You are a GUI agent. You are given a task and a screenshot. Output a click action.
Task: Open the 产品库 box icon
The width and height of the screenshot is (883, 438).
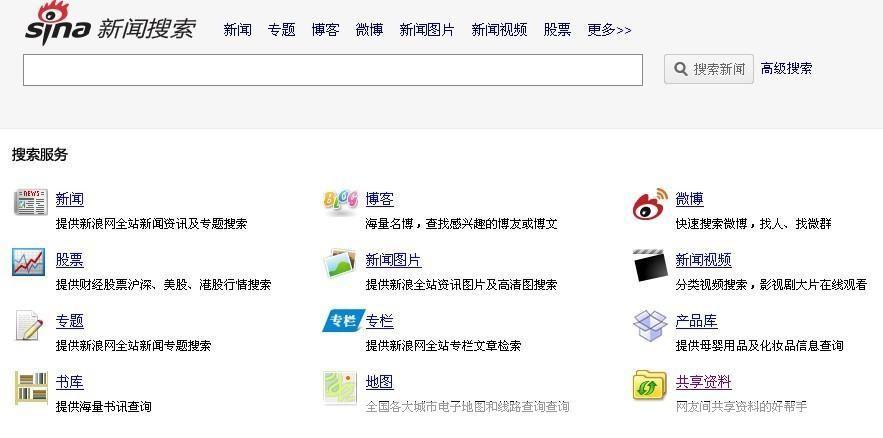650,325
